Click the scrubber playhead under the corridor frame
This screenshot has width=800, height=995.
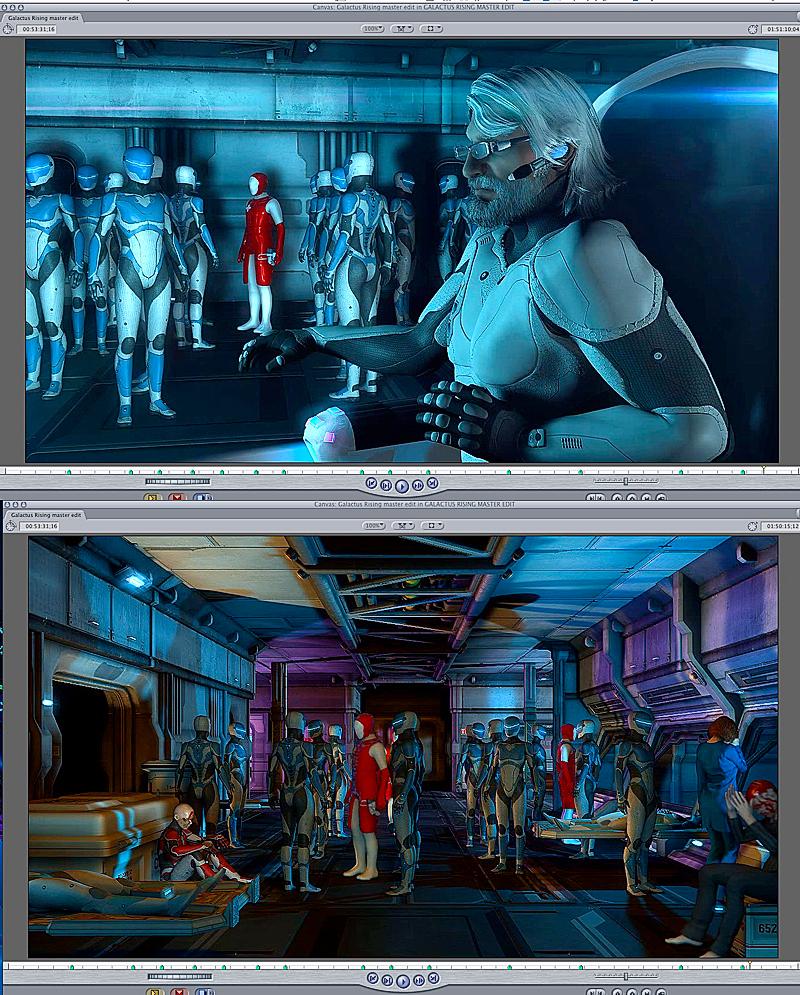[x=749, y=966]
